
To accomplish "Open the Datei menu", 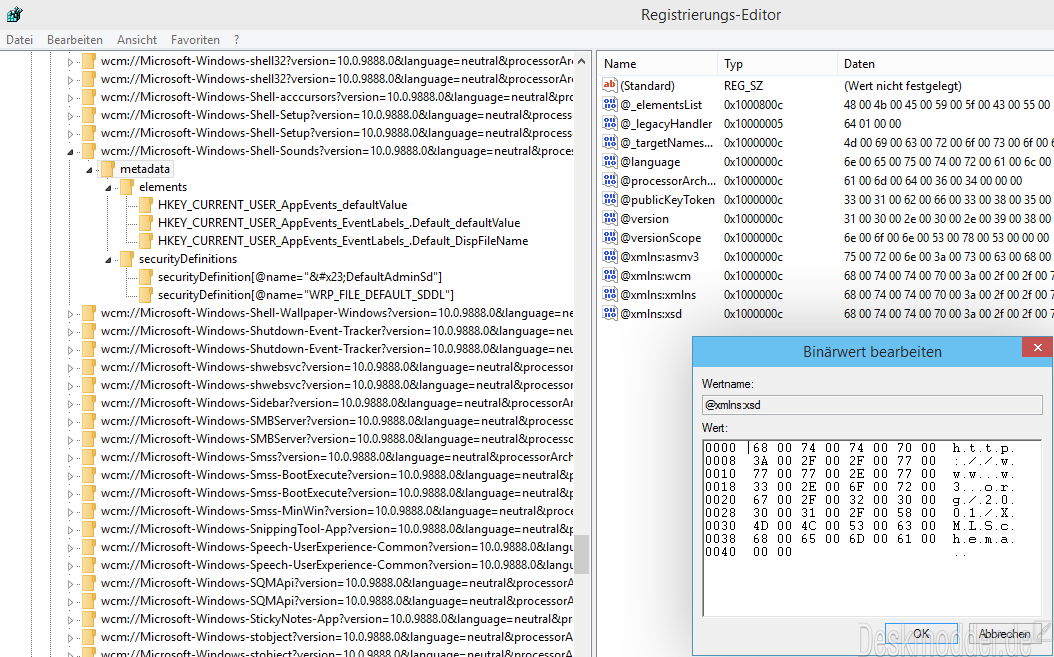I will [x=19, y=40].
